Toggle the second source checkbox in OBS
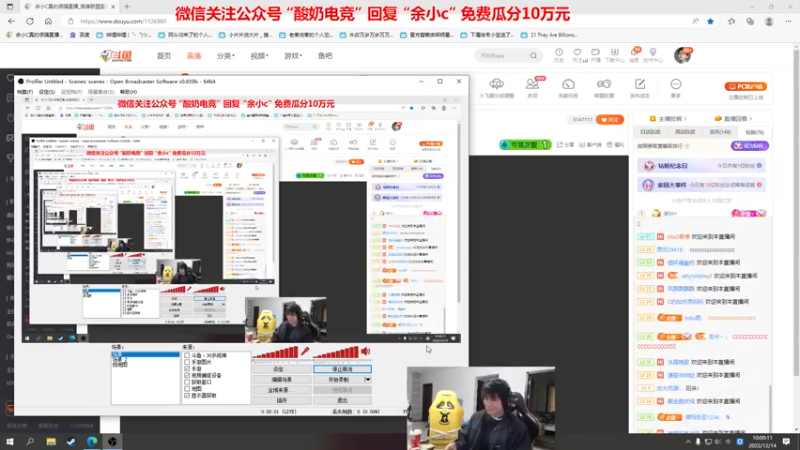Viewport: 800px width, 450px height. (x=187, y=362)
